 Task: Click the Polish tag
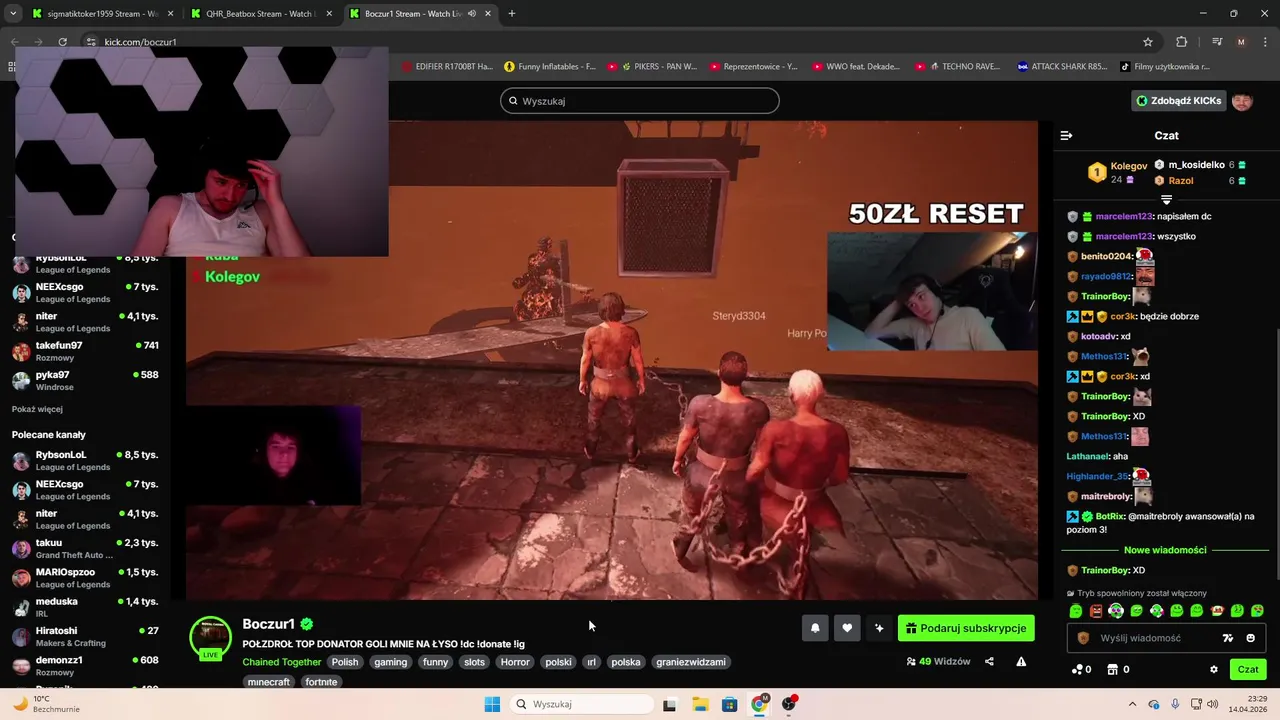click(345, 662)
